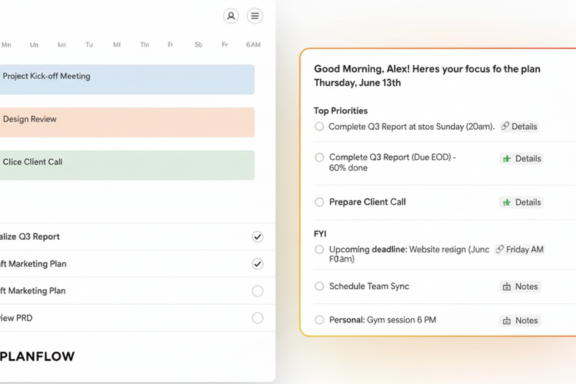Select the 'Th' day column header
The width and height of the screenshot is (576, 384).
[x=144, y=45]
